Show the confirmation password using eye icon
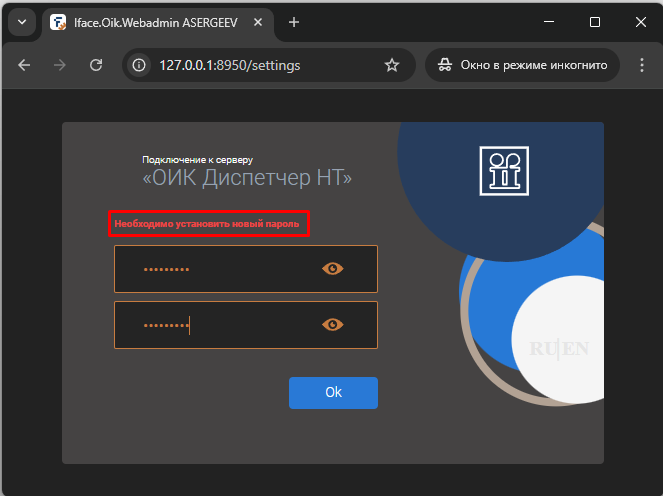Viewport: 663px width, 496px height. click(x=333, y=325)
